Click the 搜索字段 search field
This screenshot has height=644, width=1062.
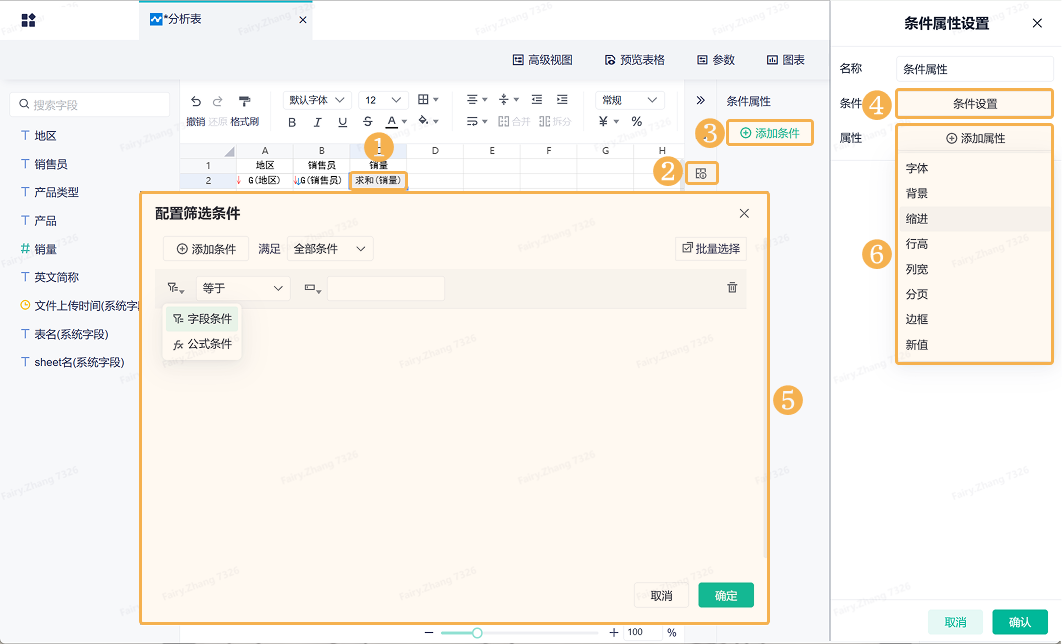[x=89, y=104]
